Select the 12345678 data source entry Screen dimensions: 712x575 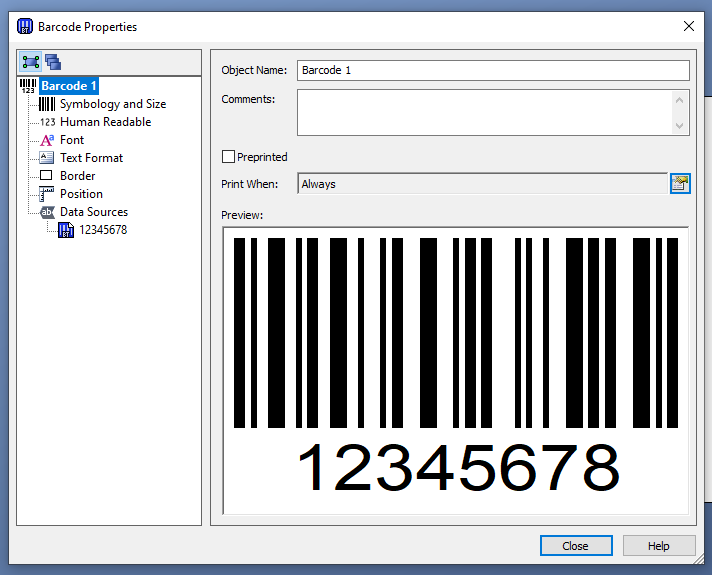103,230
